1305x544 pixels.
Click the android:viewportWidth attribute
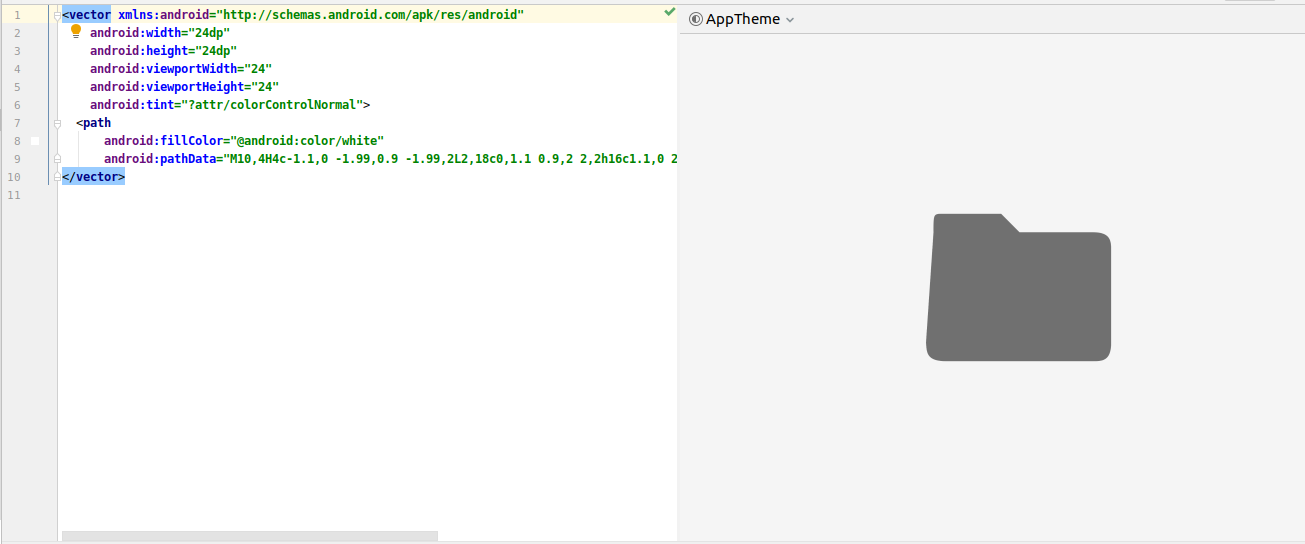(x=181, y=69)
